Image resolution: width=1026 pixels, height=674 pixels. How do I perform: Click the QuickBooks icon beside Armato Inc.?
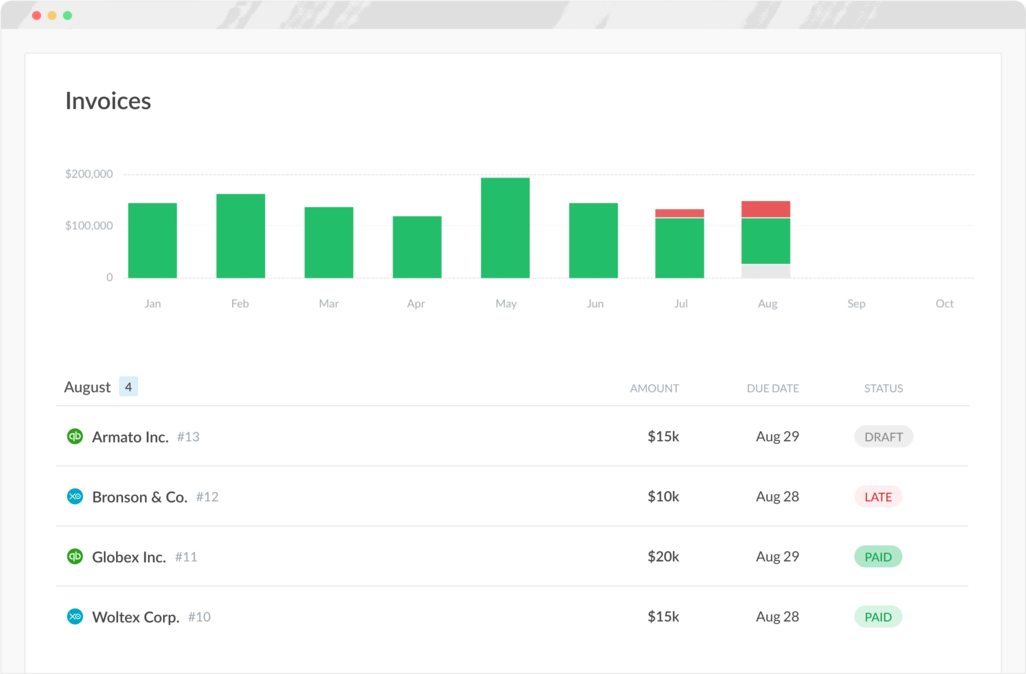(74, 437)
